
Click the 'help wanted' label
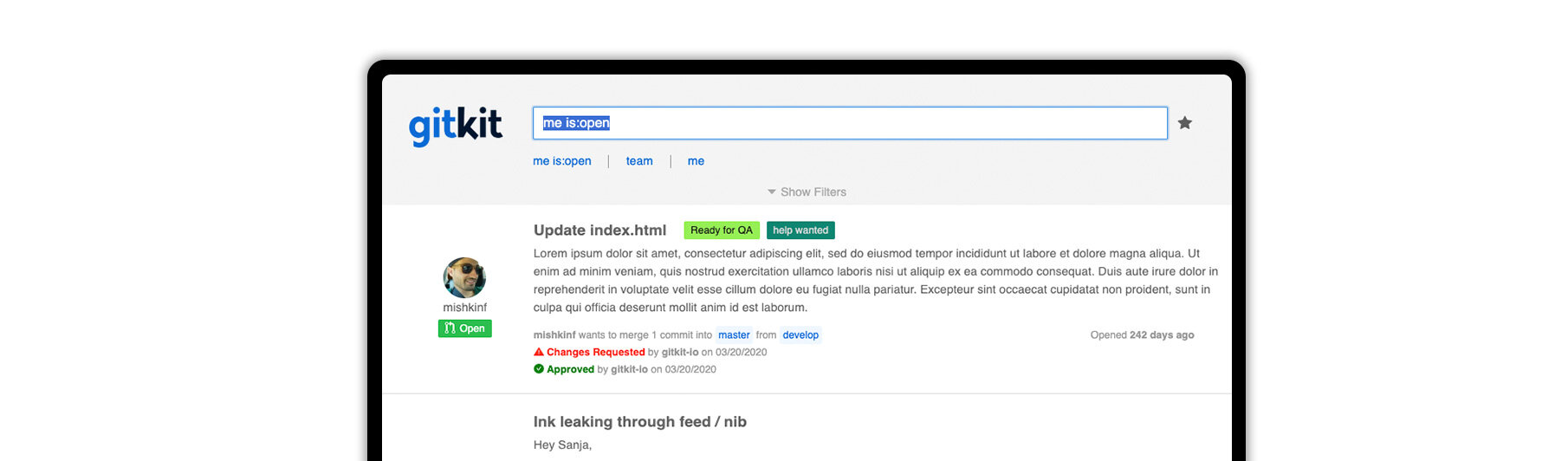(800, 230)
